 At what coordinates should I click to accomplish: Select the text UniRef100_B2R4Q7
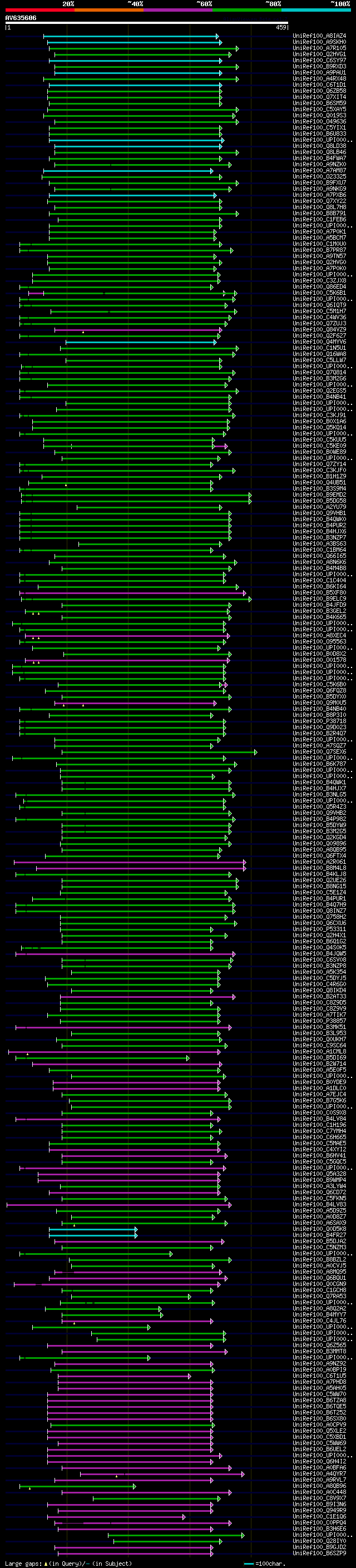click(x=319, y=734)
